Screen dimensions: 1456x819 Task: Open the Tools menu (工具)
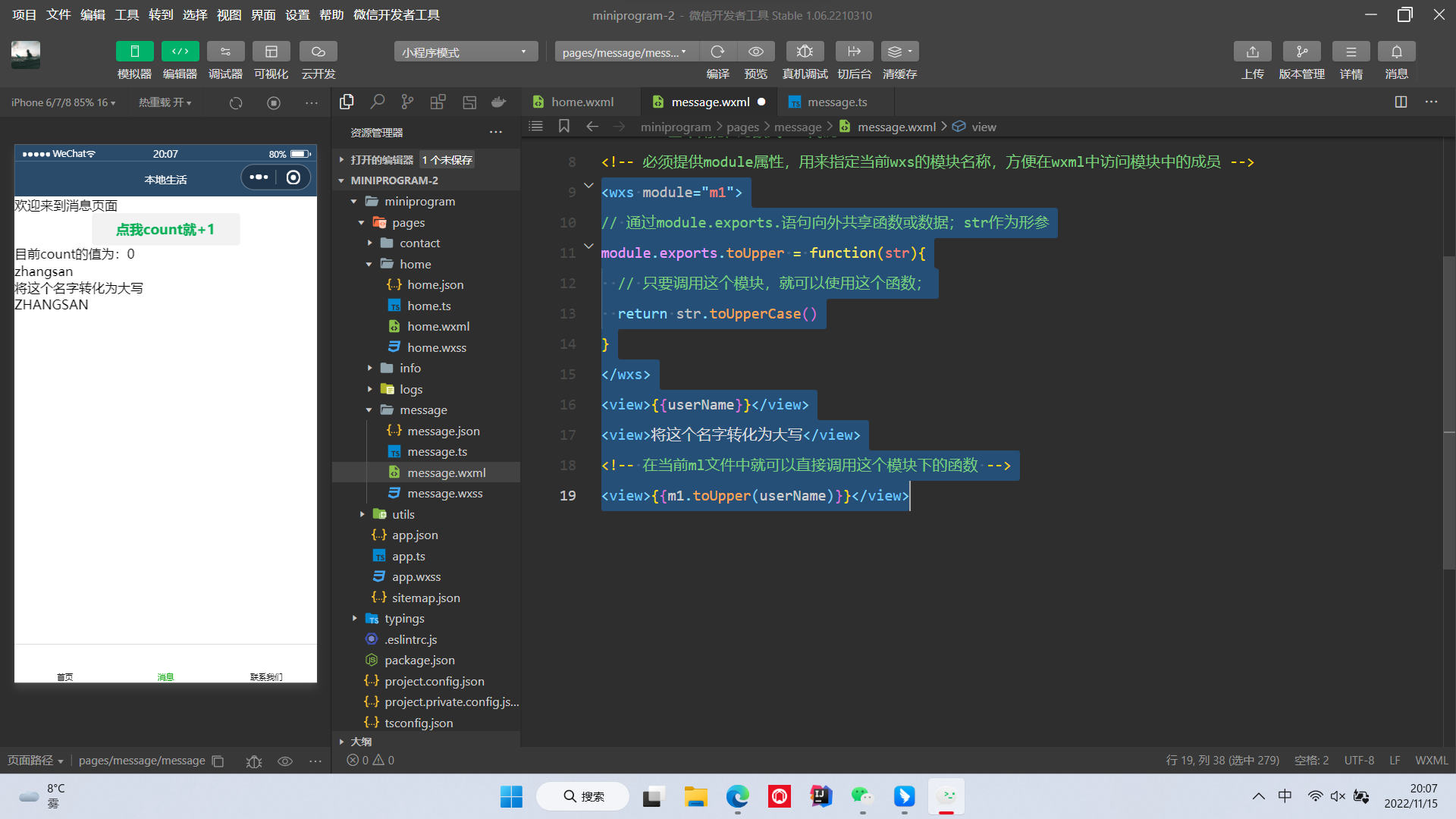[126, 14]
